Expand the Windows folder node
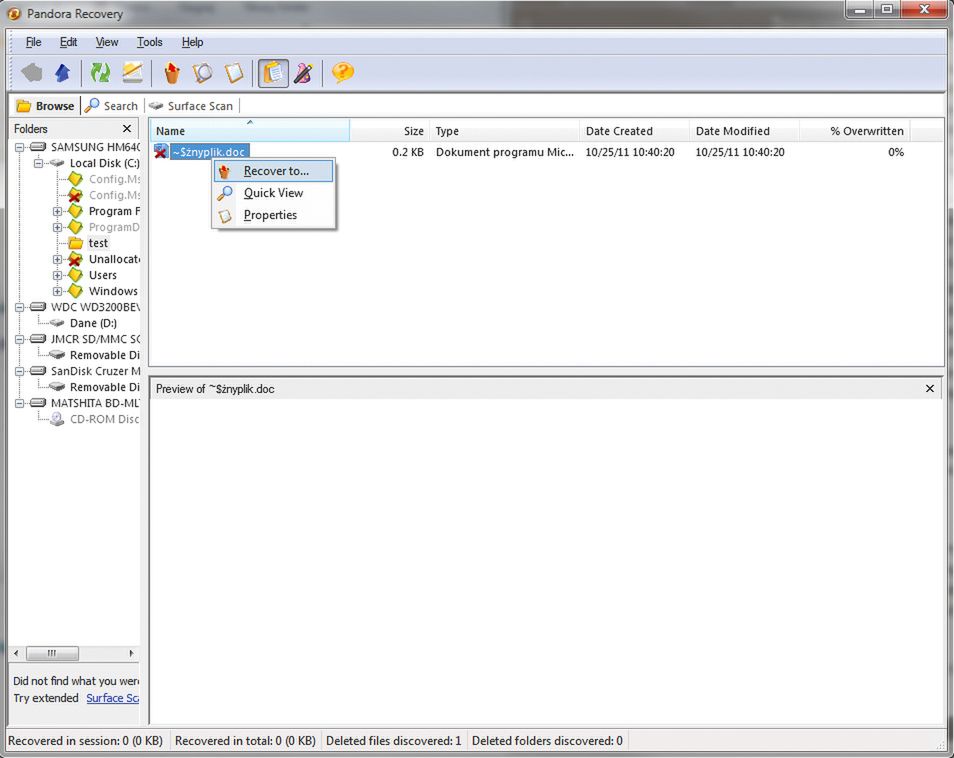This screenshot has width=954, height=758. click(x=57, y=291)
